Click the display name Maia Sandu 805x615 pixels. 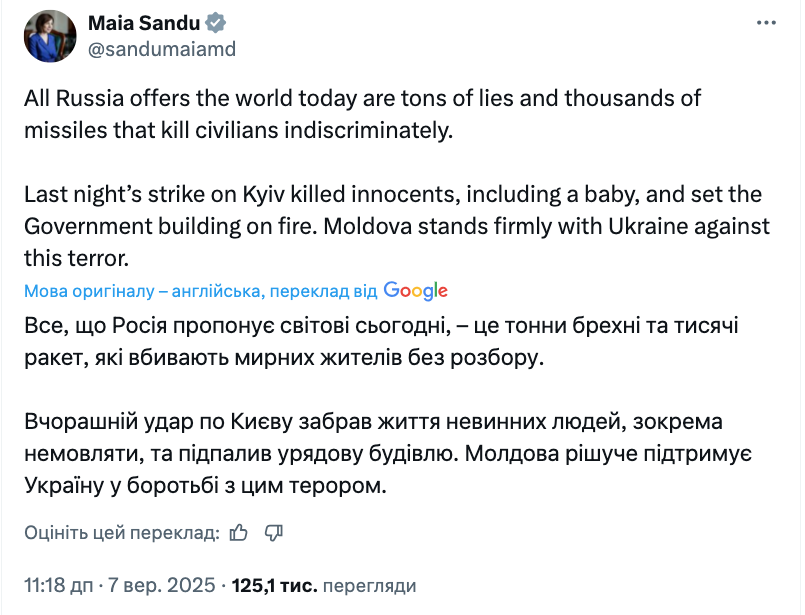click(x=140, y=22)
